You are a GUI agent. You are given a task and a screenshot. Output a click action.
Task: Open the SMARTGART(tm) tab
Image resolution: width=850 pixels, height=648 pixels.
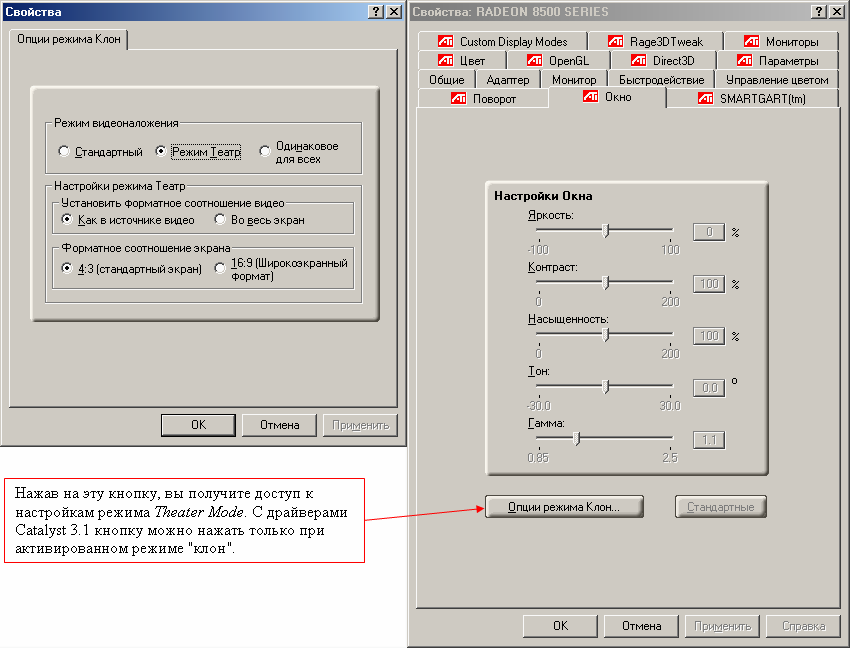coord(752,99)
